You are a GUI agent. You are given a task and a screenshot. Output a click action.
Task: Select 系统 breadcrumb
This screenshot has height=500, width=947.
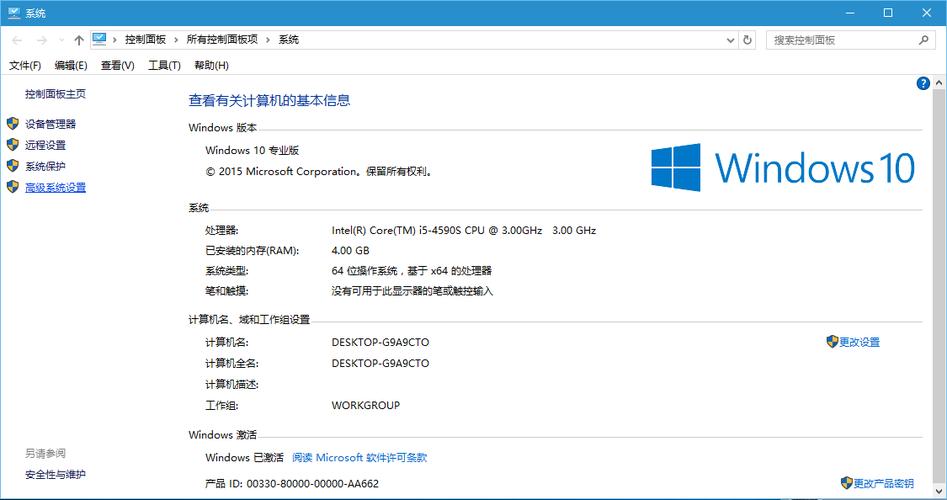(x=289, y=40)
